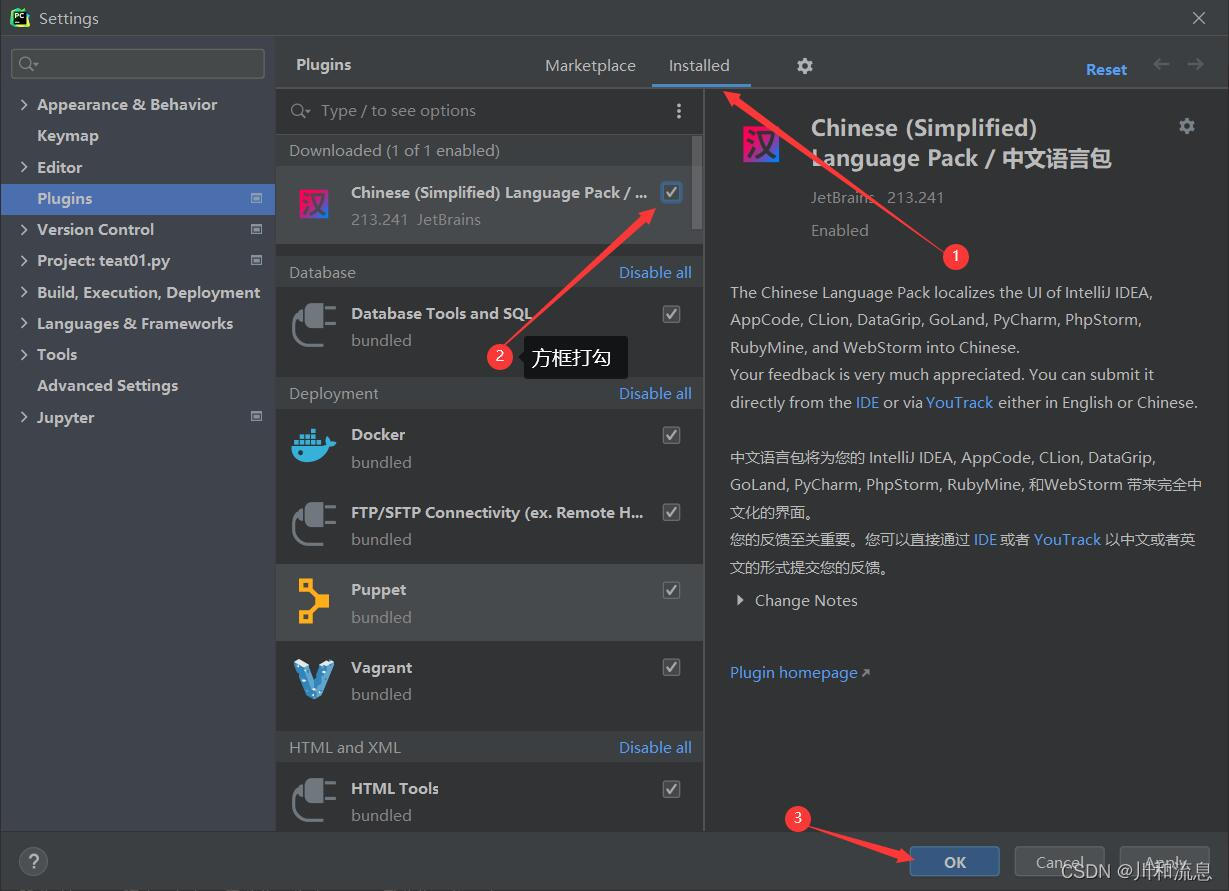Expand Build, Execution, Deployment node
This screenshot has width=1229, height=891.
pyautogui.click(x=24, y=292)
